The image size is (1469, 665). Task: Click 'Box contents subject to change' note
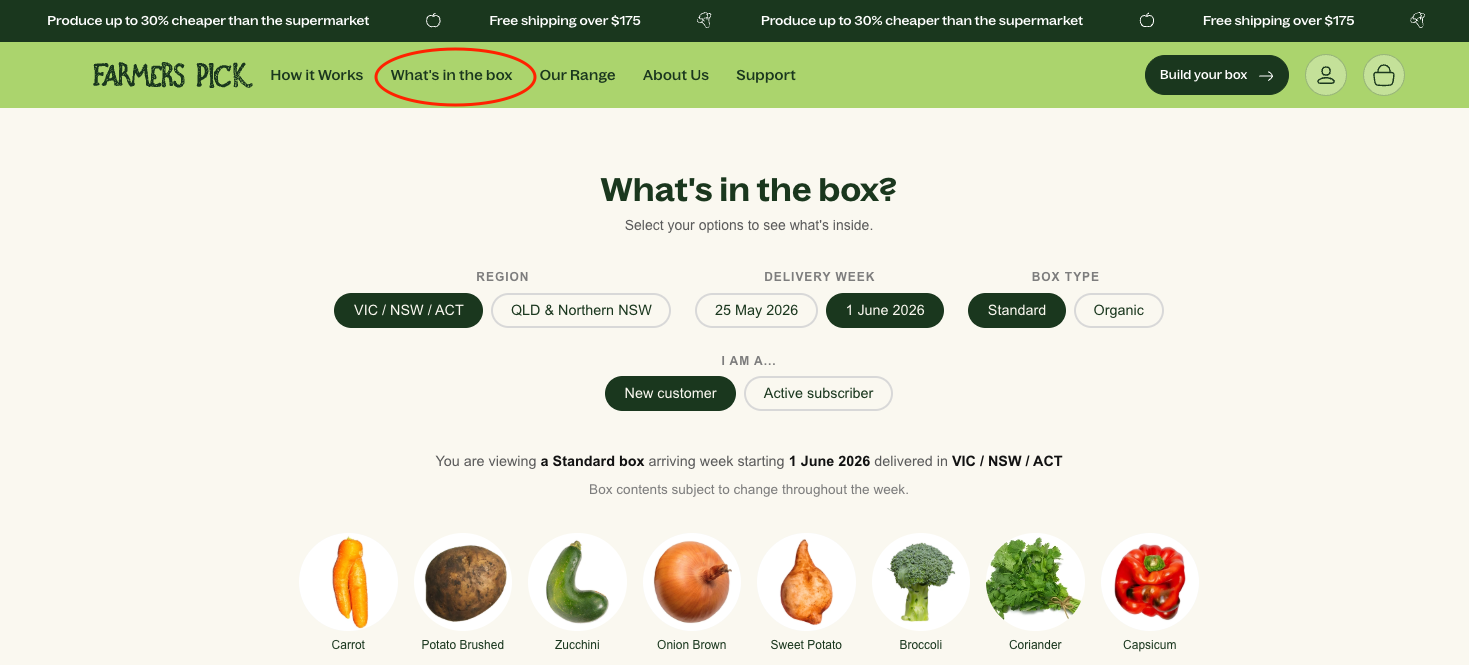[x=749, y=490]
